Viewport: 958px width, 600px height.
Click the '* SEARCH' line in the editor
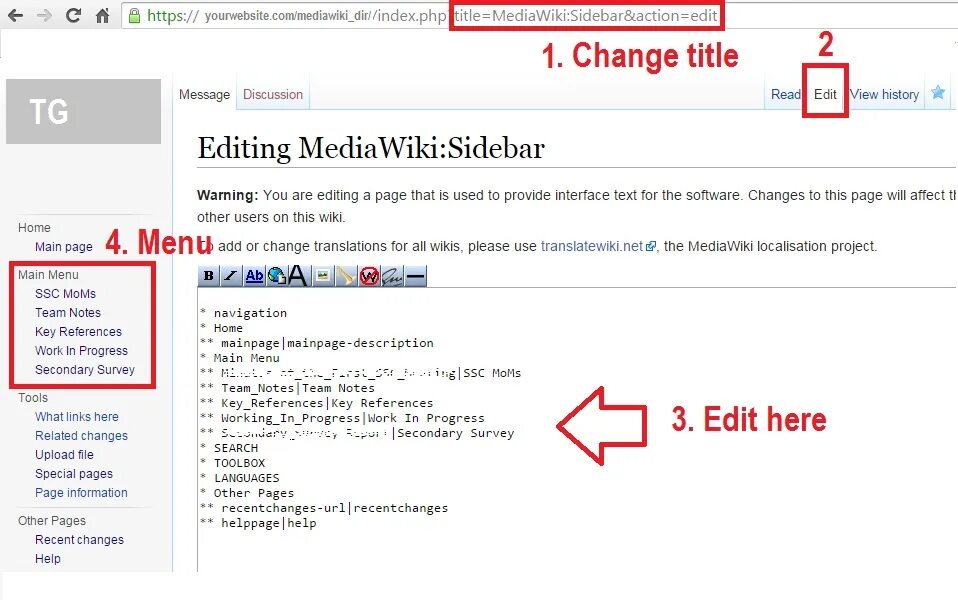pyautogui.click(x=229, y=448)
